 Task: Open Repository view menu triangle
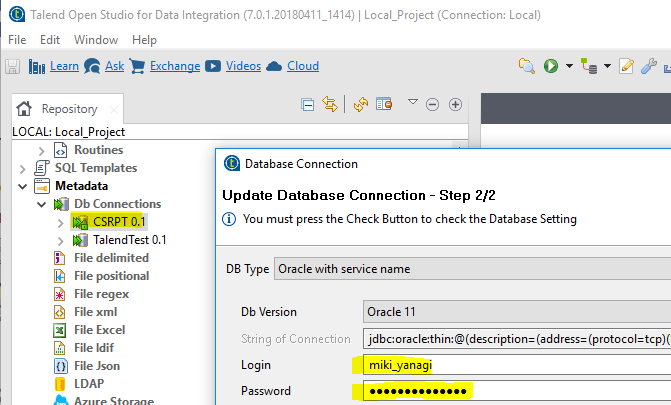click(x=413, y=102)
